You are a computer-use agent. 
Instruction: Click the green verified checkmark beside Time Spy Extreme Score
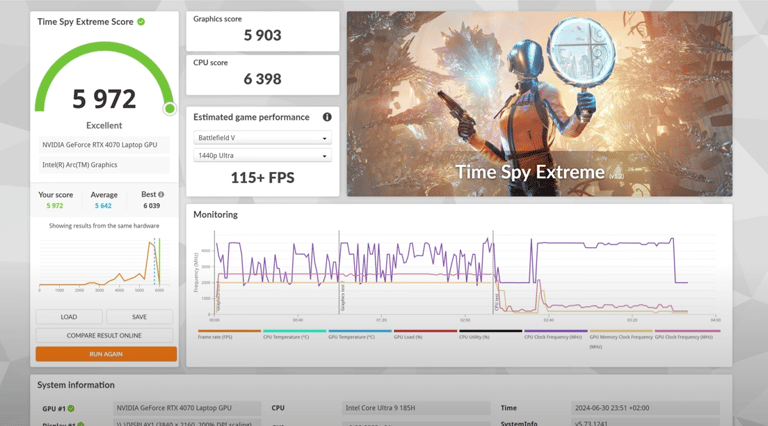click(141, 22)
